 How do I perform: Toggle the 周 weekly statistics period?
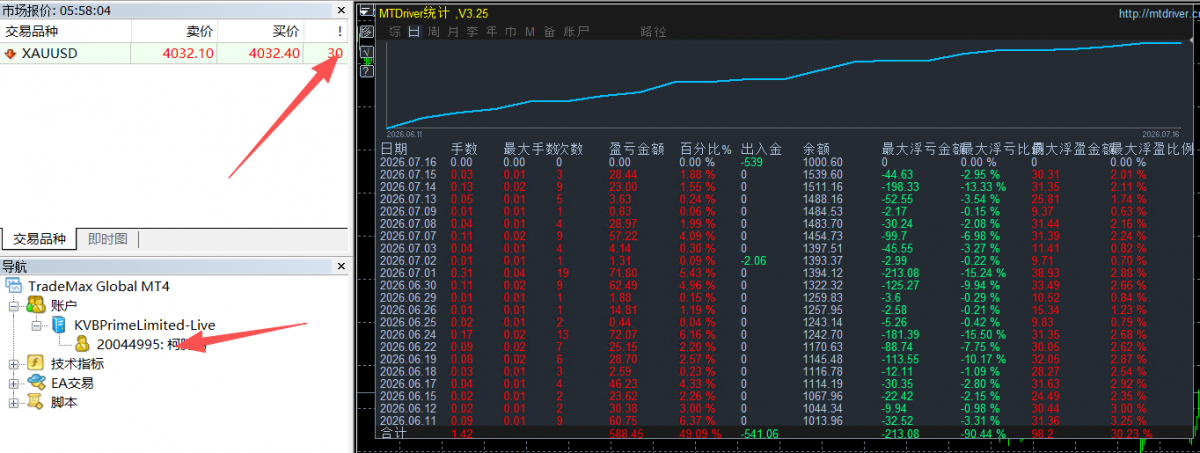434,32
